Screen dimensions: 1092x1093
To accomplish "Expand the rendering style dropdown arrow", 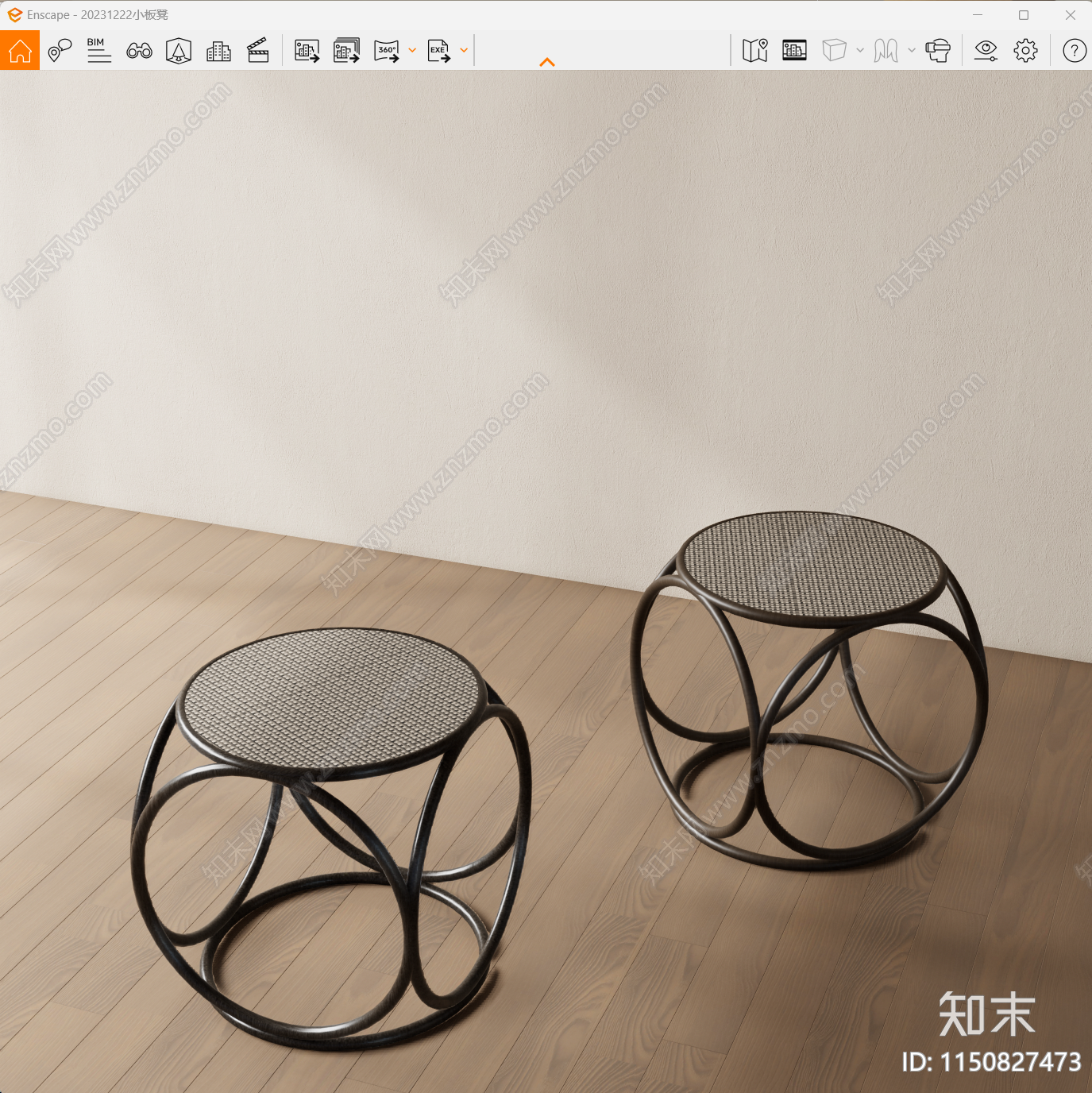I will [860, 50].
